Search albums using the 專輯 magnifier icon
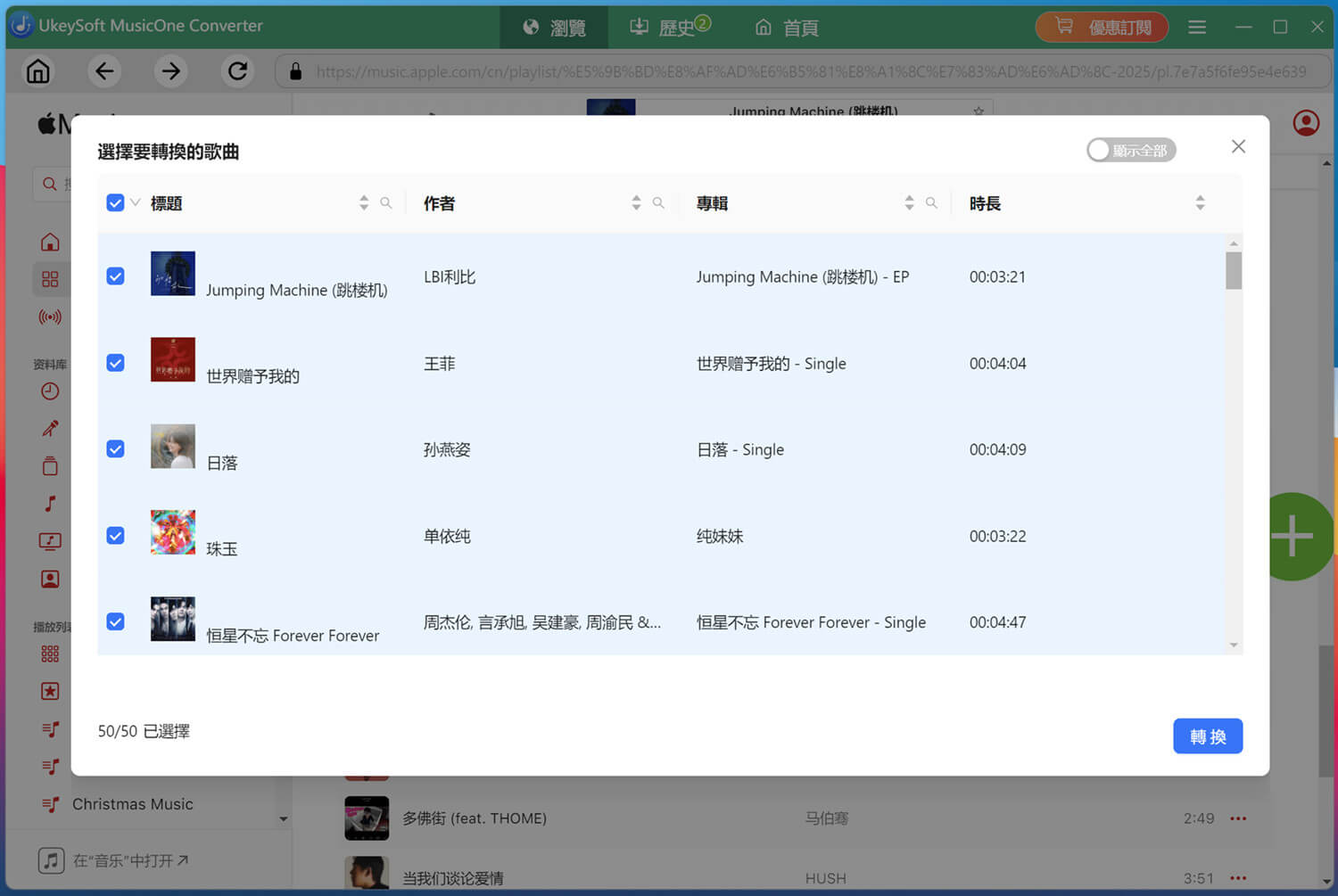 click(x=931, y=203)
